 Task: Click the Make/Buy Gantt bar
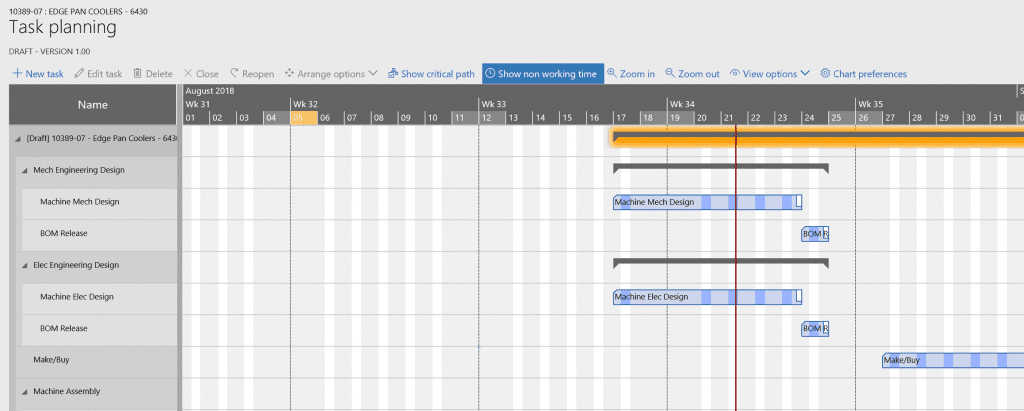(x=950, y=360)
